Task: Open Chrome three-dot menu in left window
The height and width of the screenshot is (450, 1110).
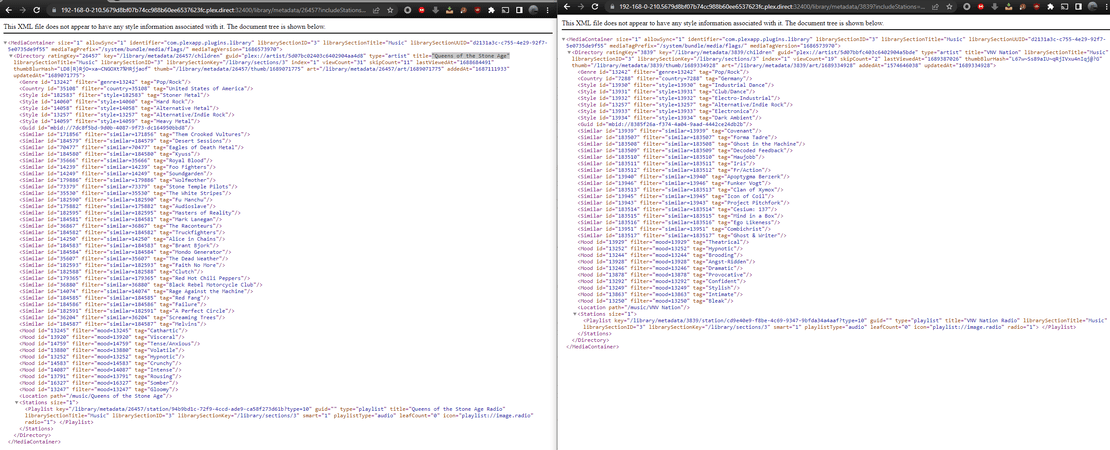Action: click(x=548, y=10)
